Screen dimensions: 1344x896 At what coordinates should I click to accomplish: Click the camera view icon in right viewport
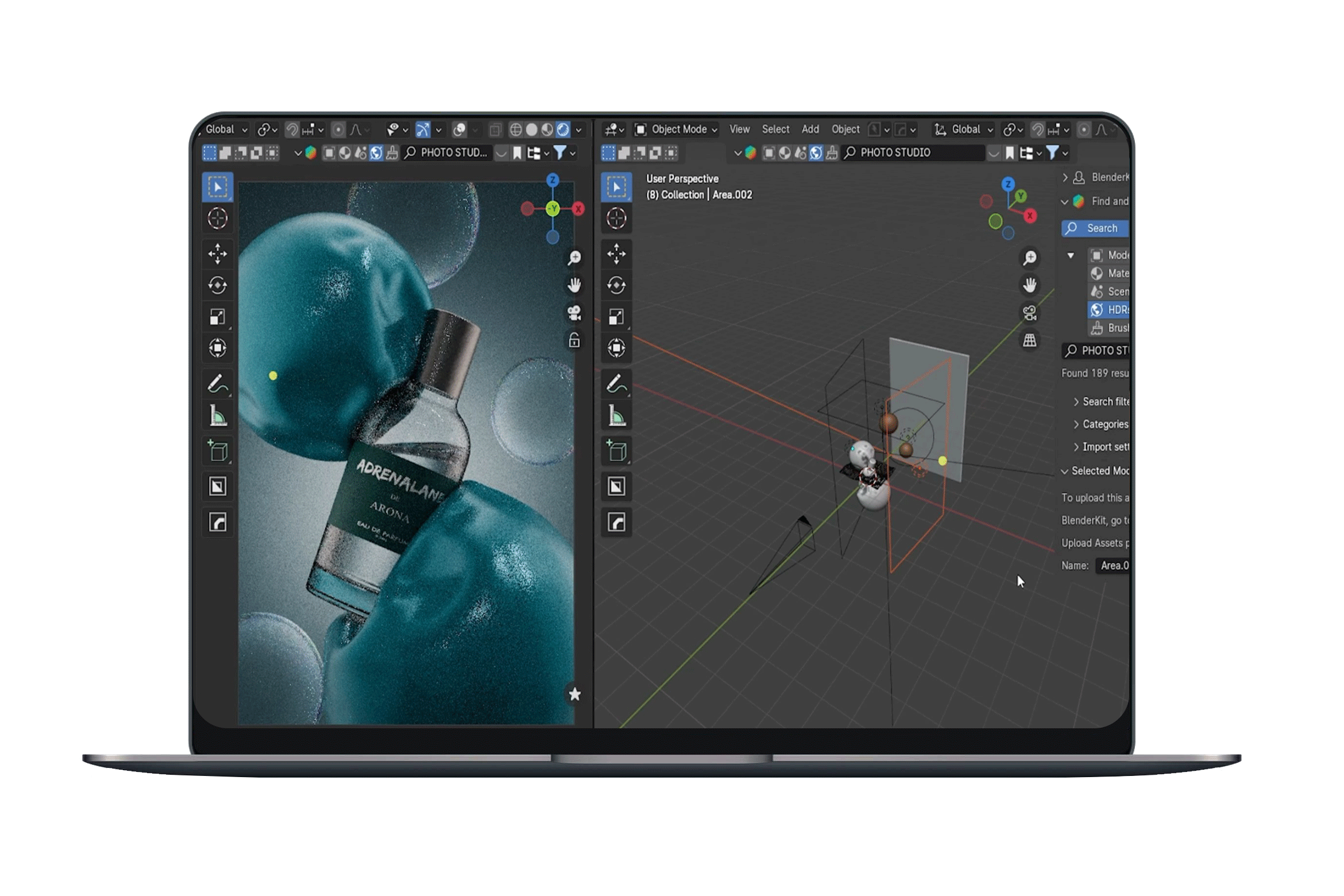pos(1029,313)
